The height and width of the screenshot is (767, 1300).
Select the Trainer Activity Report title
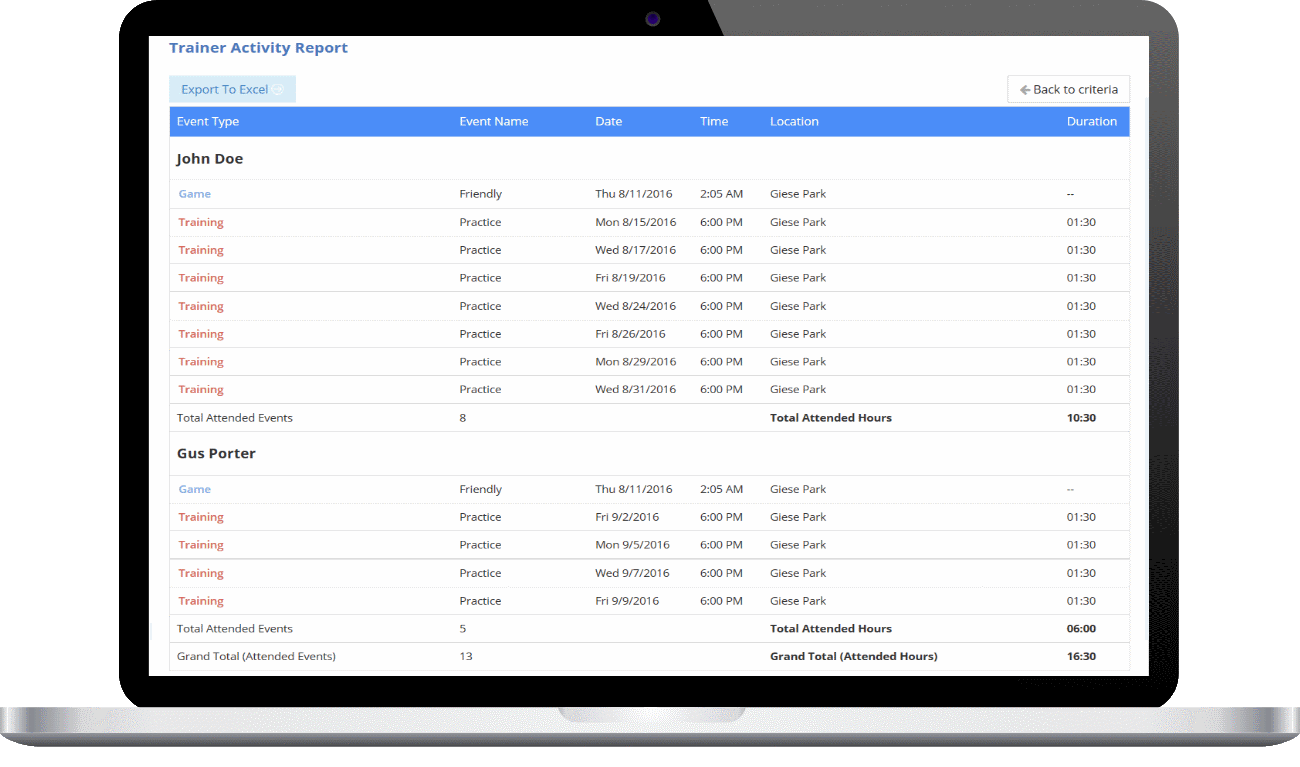click(x=258, y=47)
